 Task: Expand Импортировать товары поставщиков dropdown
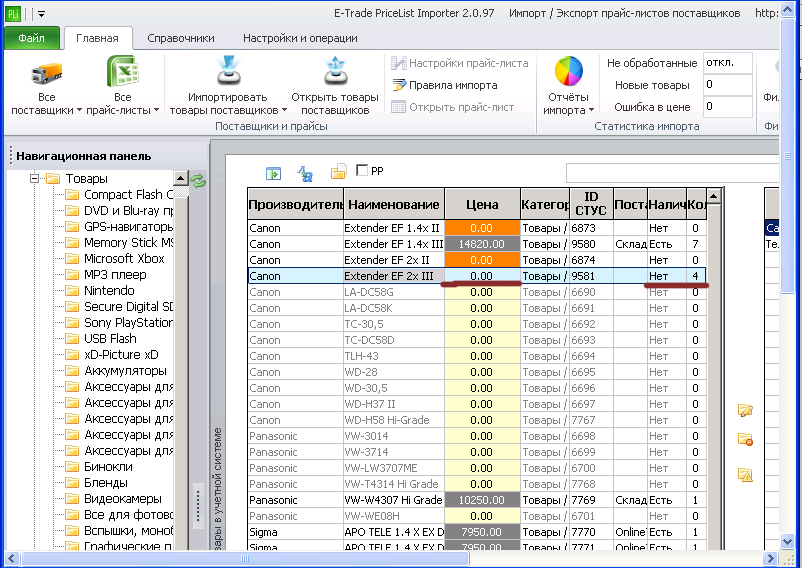click(284, 110)
